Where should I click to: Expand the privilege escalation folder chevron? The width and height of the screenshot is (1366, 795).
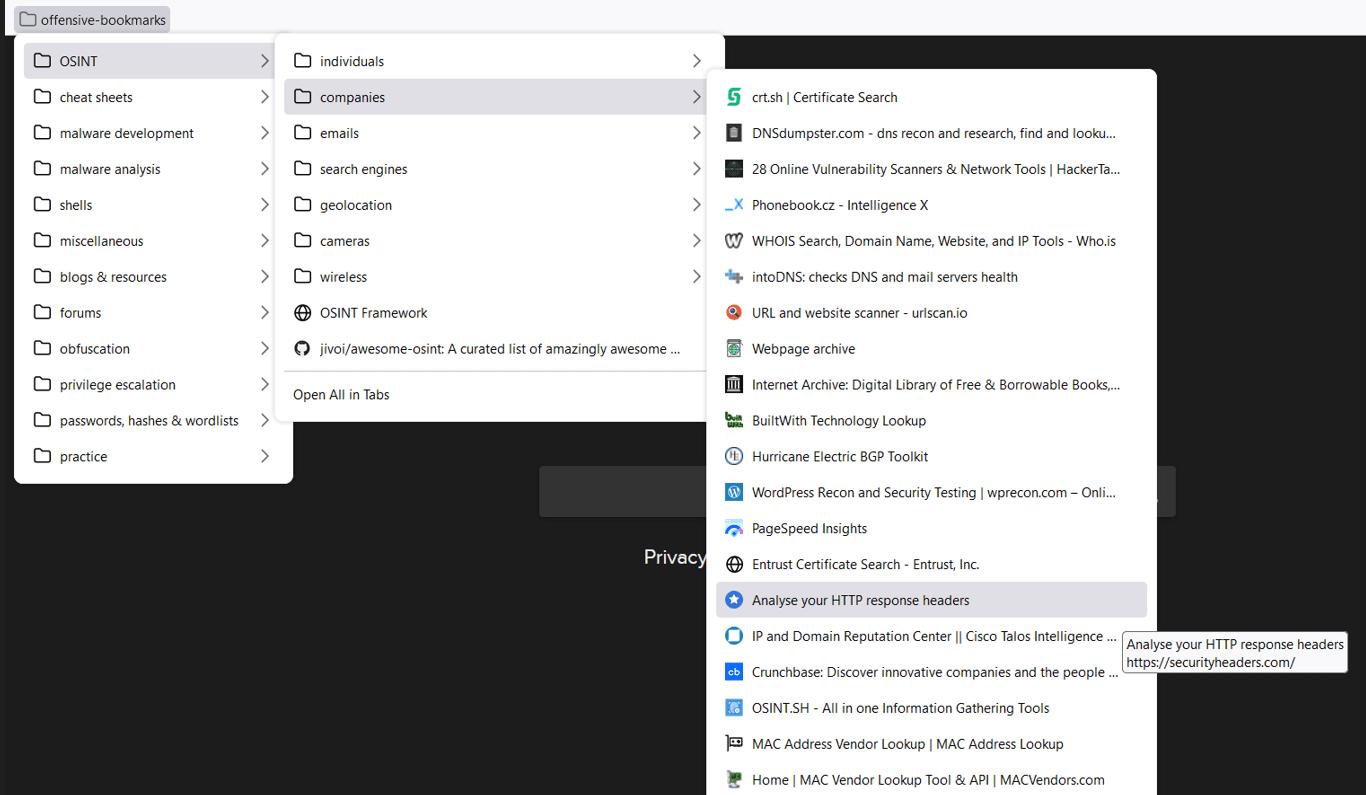click(264, 385)
